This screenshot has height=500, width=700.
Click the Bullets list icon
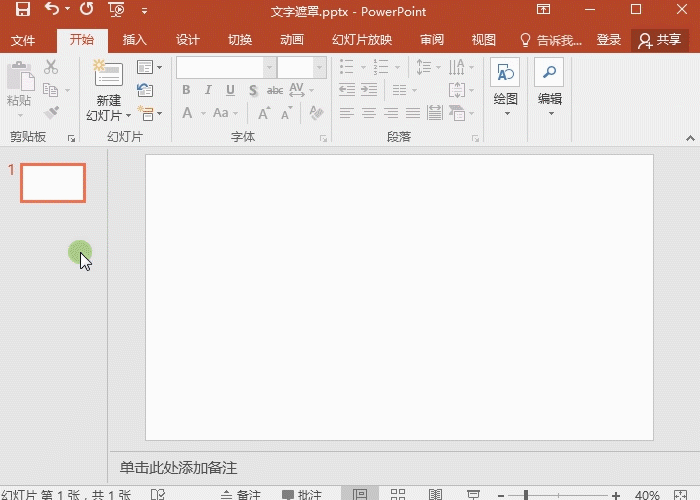(347, 67)
